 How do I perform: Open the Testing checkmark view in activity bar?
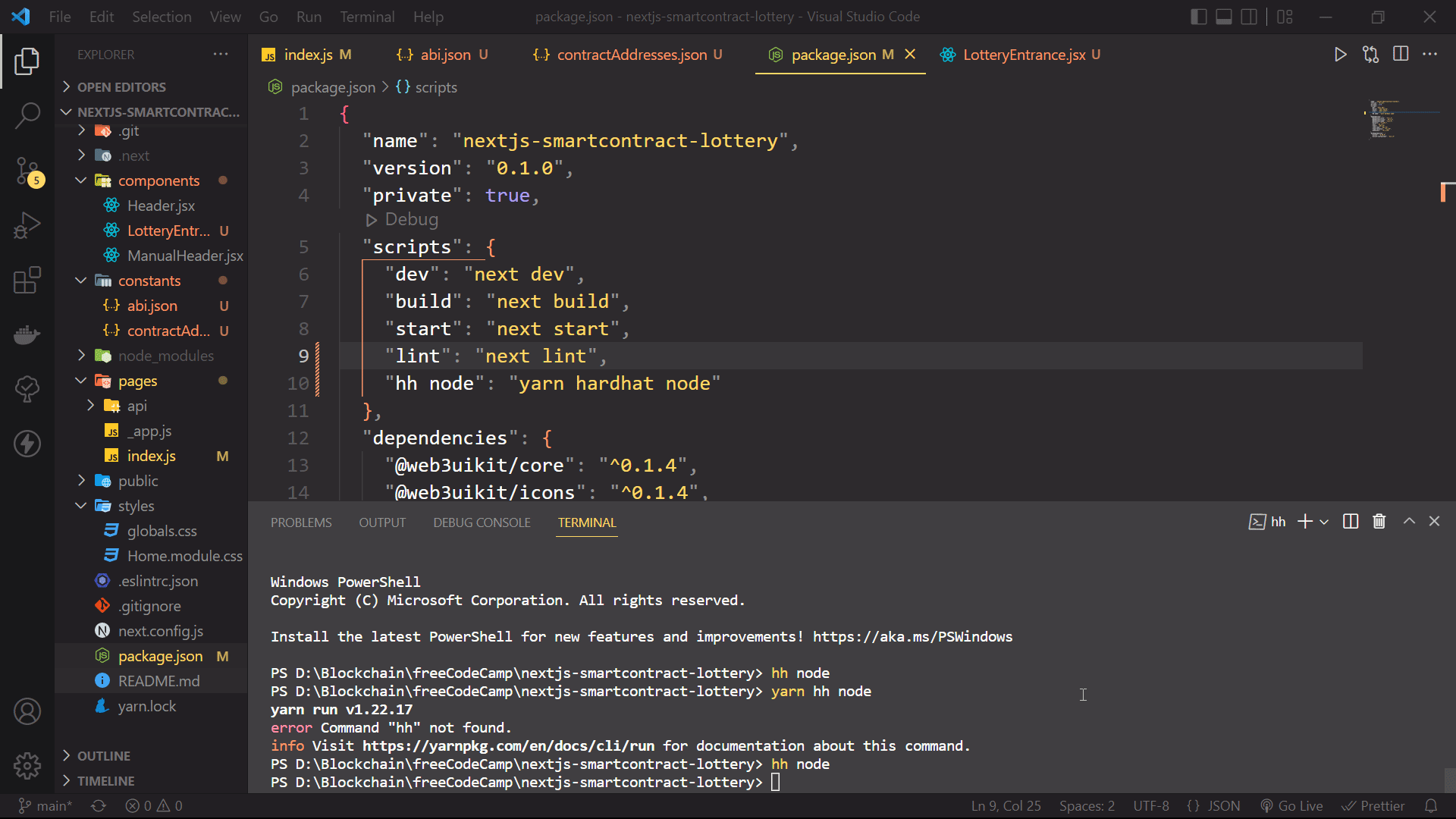pyautogui.click(x=27, y=389)
